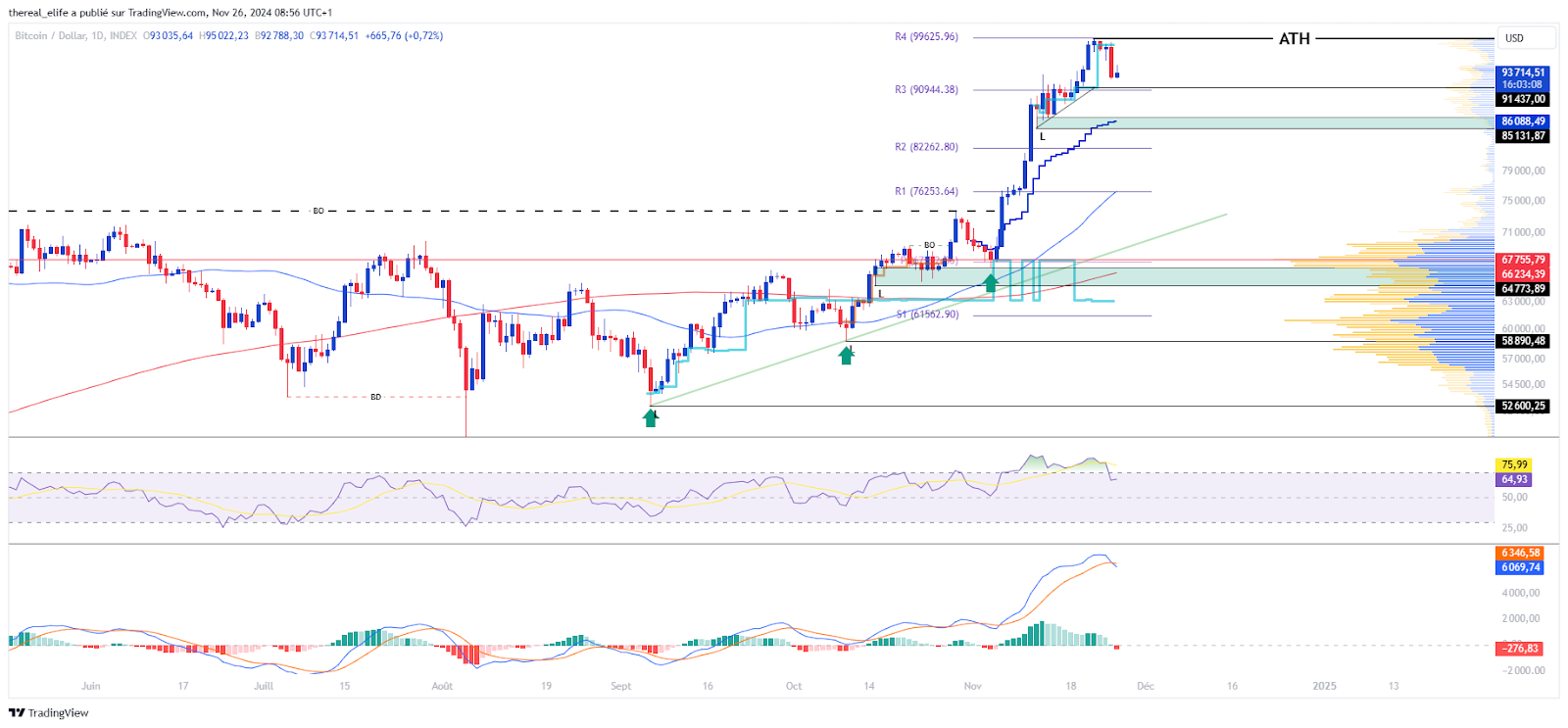Image resolution: width=1568 pixels, height=728 pixels.
Task: Click the 2025 label on the time axis
Action: coord(1324,686)
